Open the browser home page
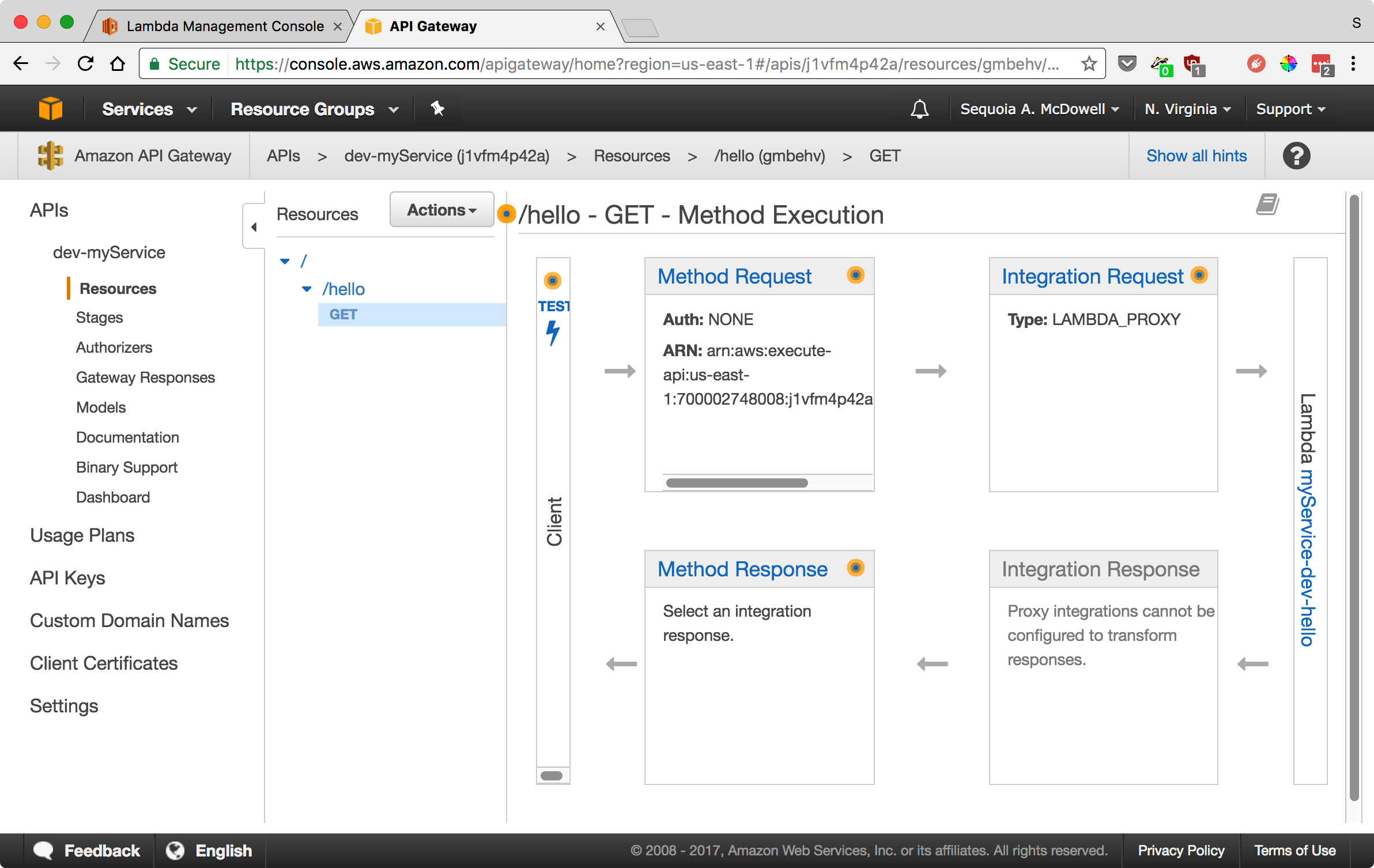The image size is (1374, 868). click(x=118, y=63)
